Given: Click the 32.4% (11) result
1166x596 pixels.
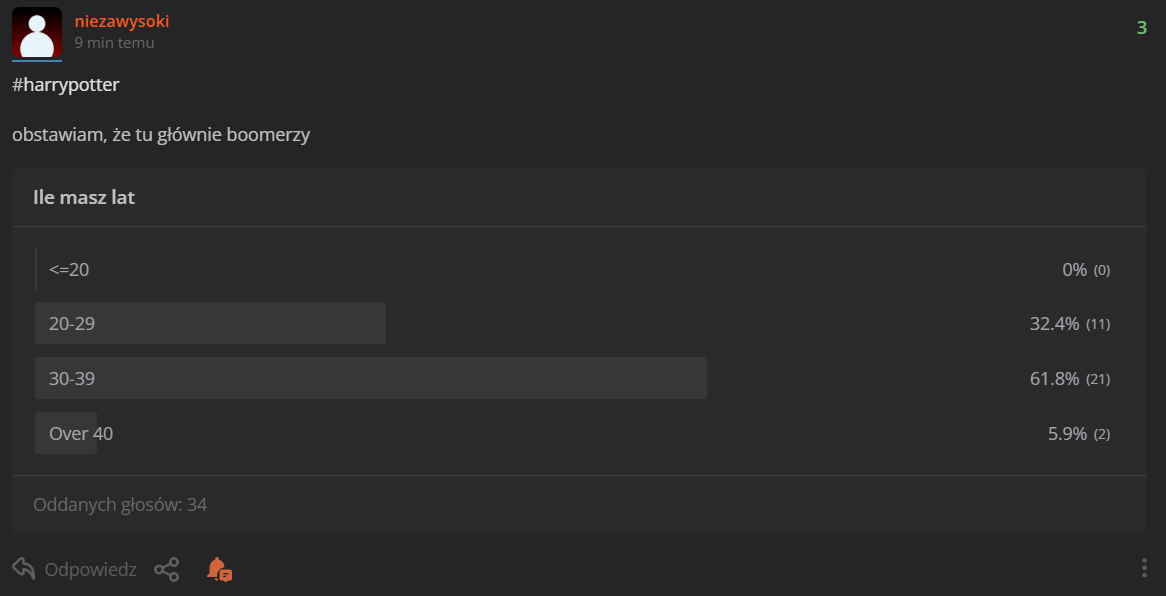Looking at the screenshot, I should pos(1069,324).
